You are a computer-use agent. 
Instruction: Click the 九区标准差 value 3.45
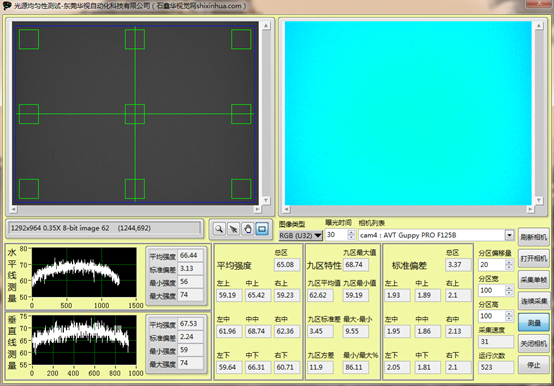tap(320, 331)
